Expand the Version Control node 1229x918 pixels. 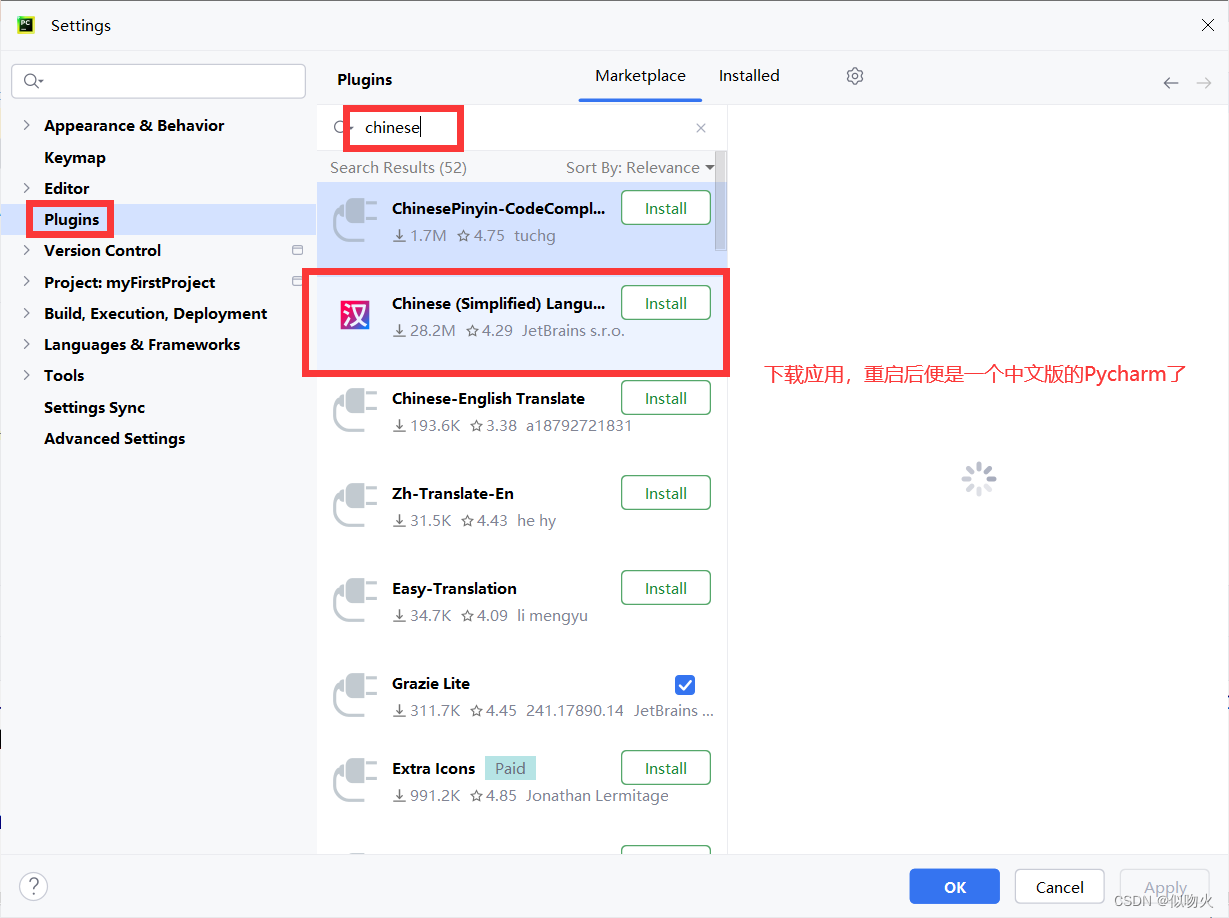tap(27, 250)
